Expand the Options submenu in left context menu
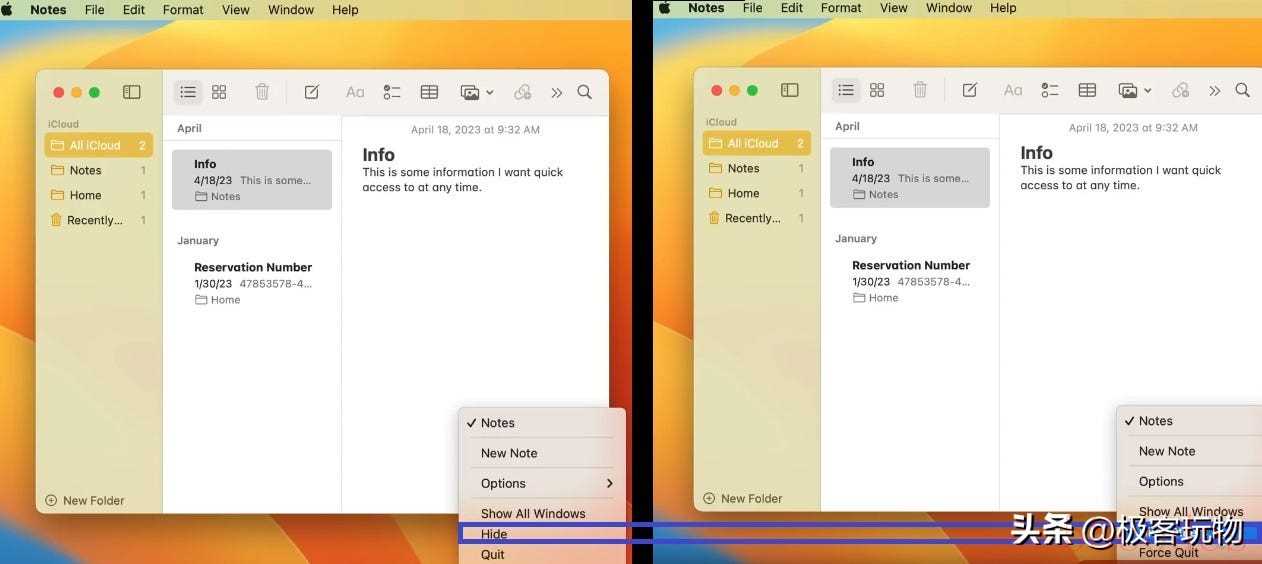The height and width of the screenshot is (564, 1262). 541,483
